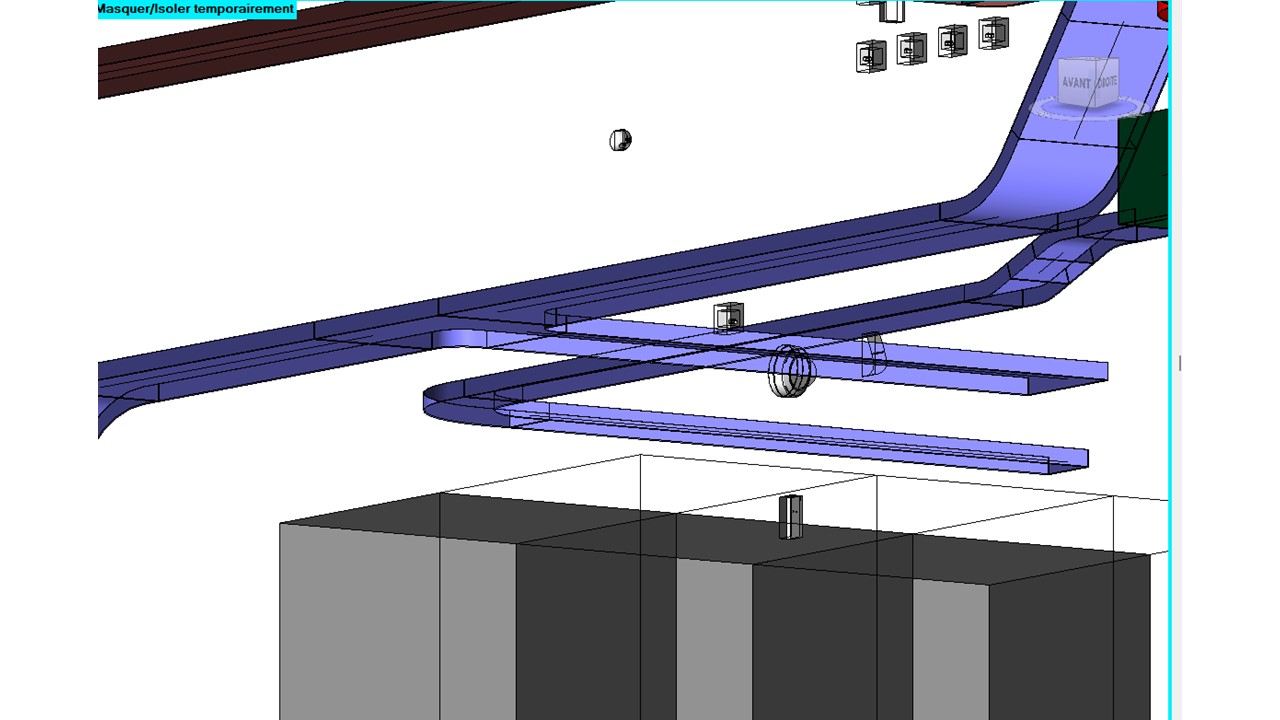Click the splitter handle on the right border

[1180, 363]
